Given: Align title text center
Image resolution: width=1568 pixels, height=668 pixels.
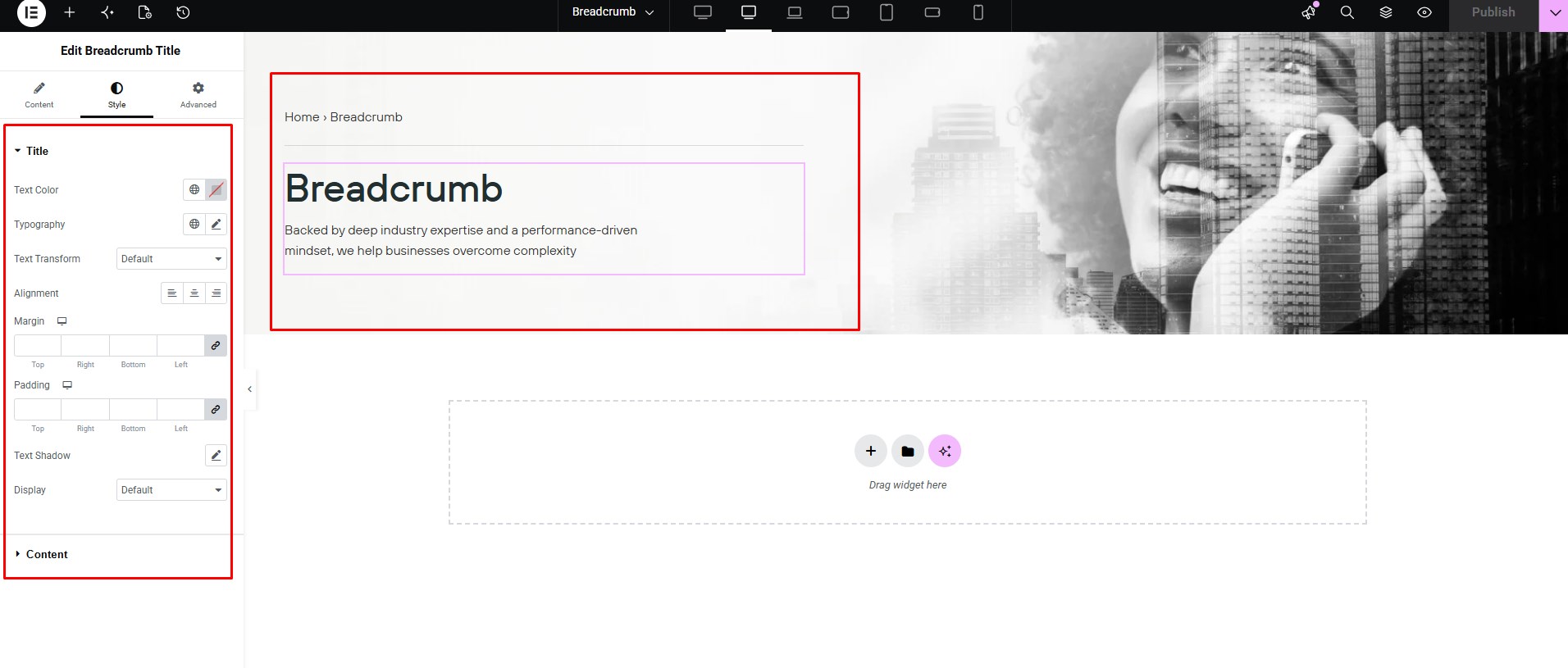Looking at the screenshot, I should coord(194,293).
